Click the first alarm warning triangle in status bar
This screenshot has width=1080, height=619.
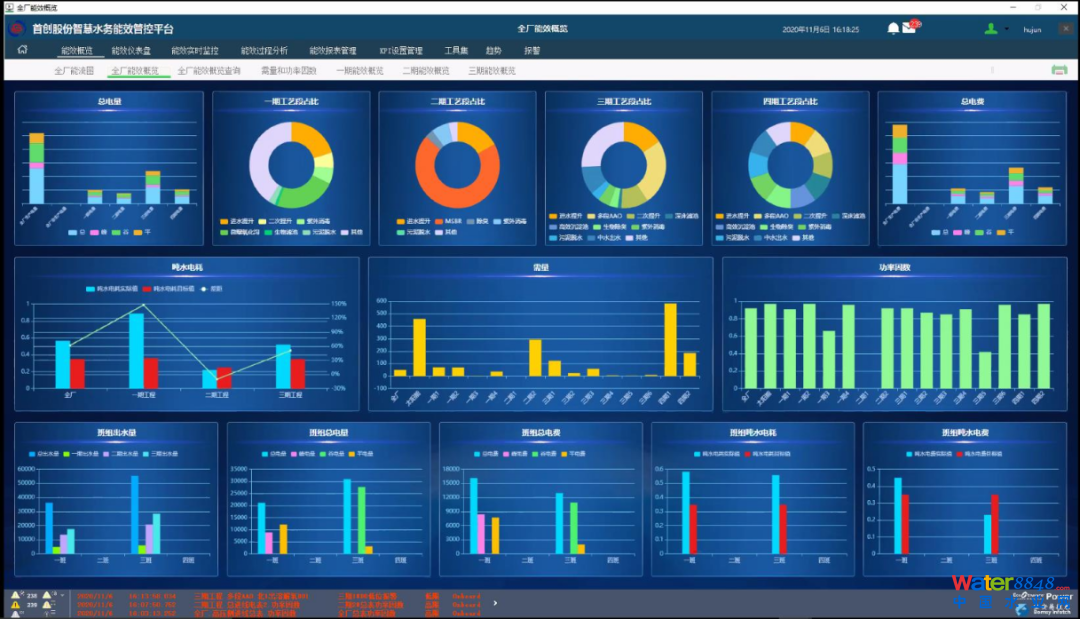(16, 595)
